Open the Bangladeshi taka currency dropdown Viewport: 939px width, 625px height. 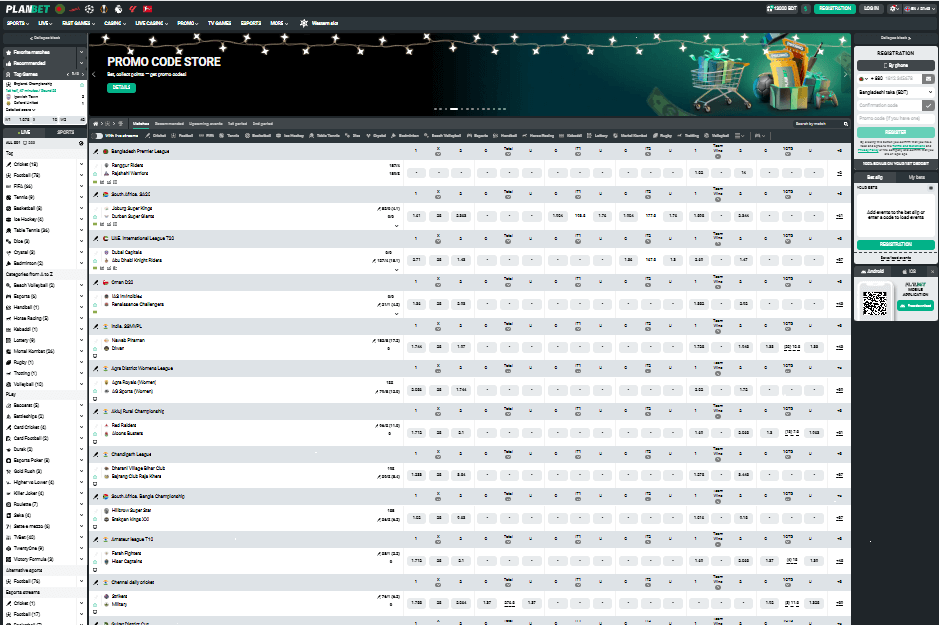tap(895, 91)
